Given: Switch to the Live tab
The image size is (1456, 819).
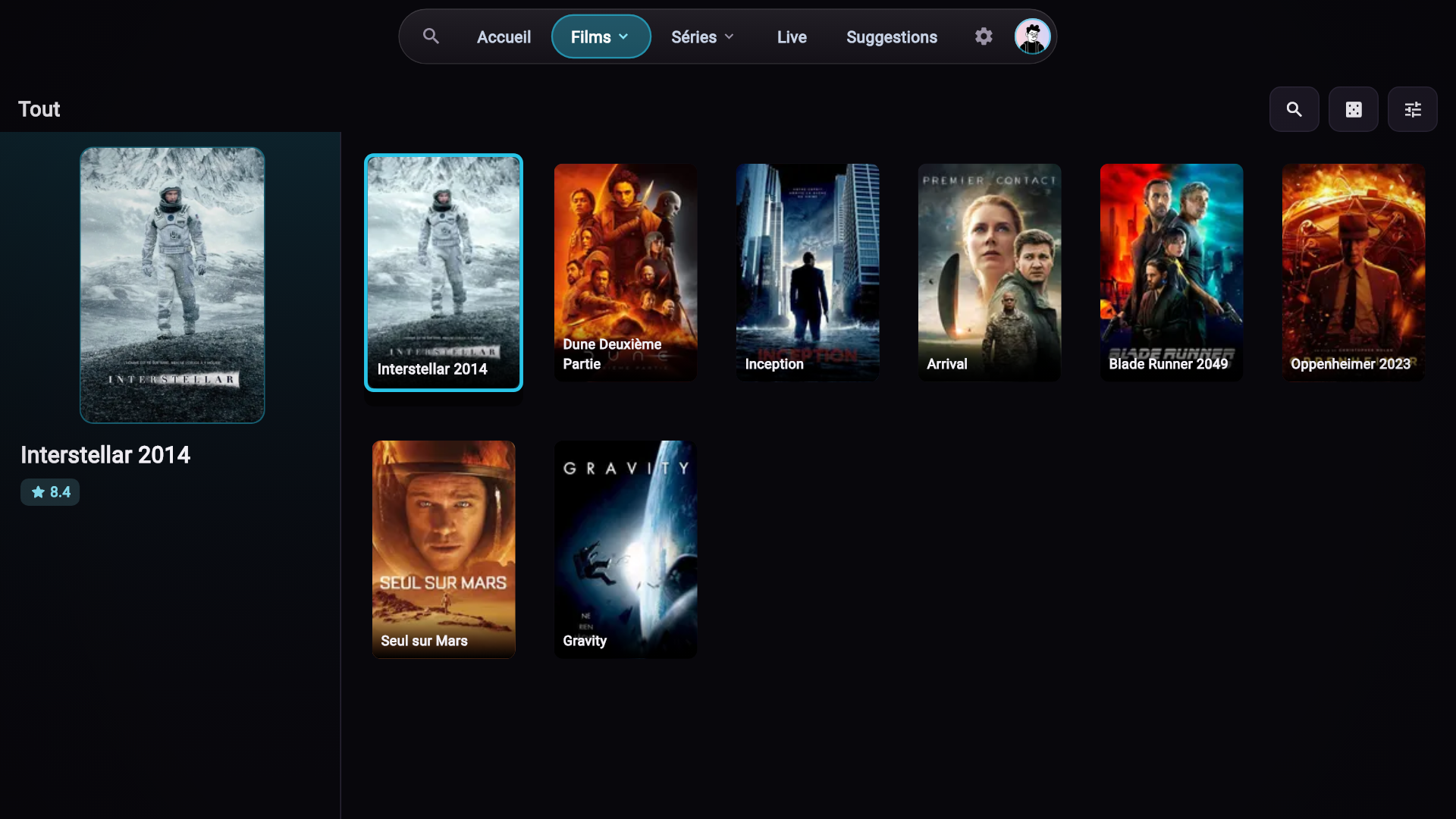Looking at the screenshot, I should click(x=792, y=36).
